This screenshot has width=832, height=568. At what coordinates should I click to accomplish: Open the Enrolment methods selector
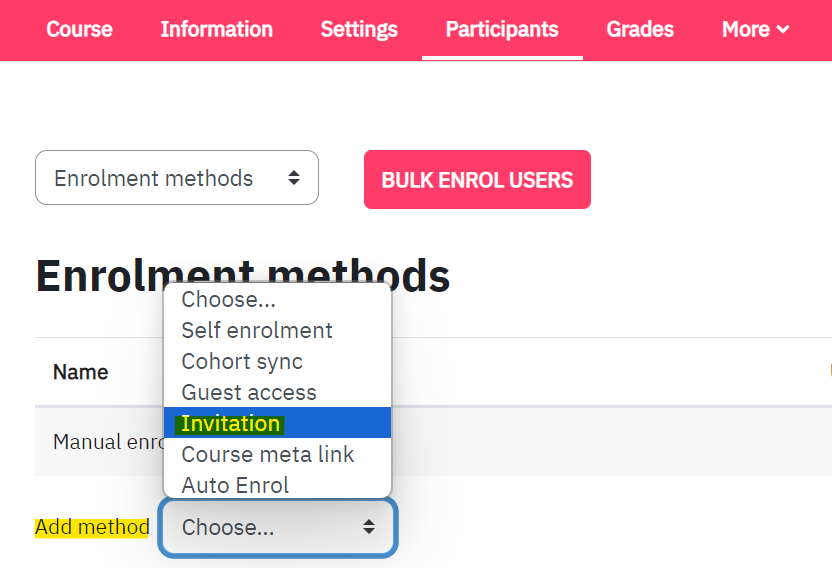(177, 177)
